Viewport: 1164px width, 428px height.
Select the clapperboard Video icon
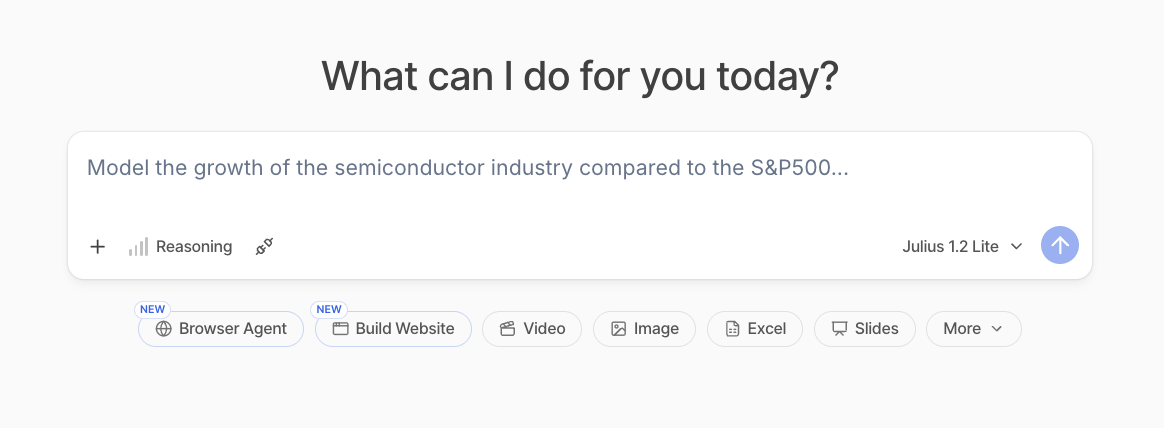(x=508, y=329)
